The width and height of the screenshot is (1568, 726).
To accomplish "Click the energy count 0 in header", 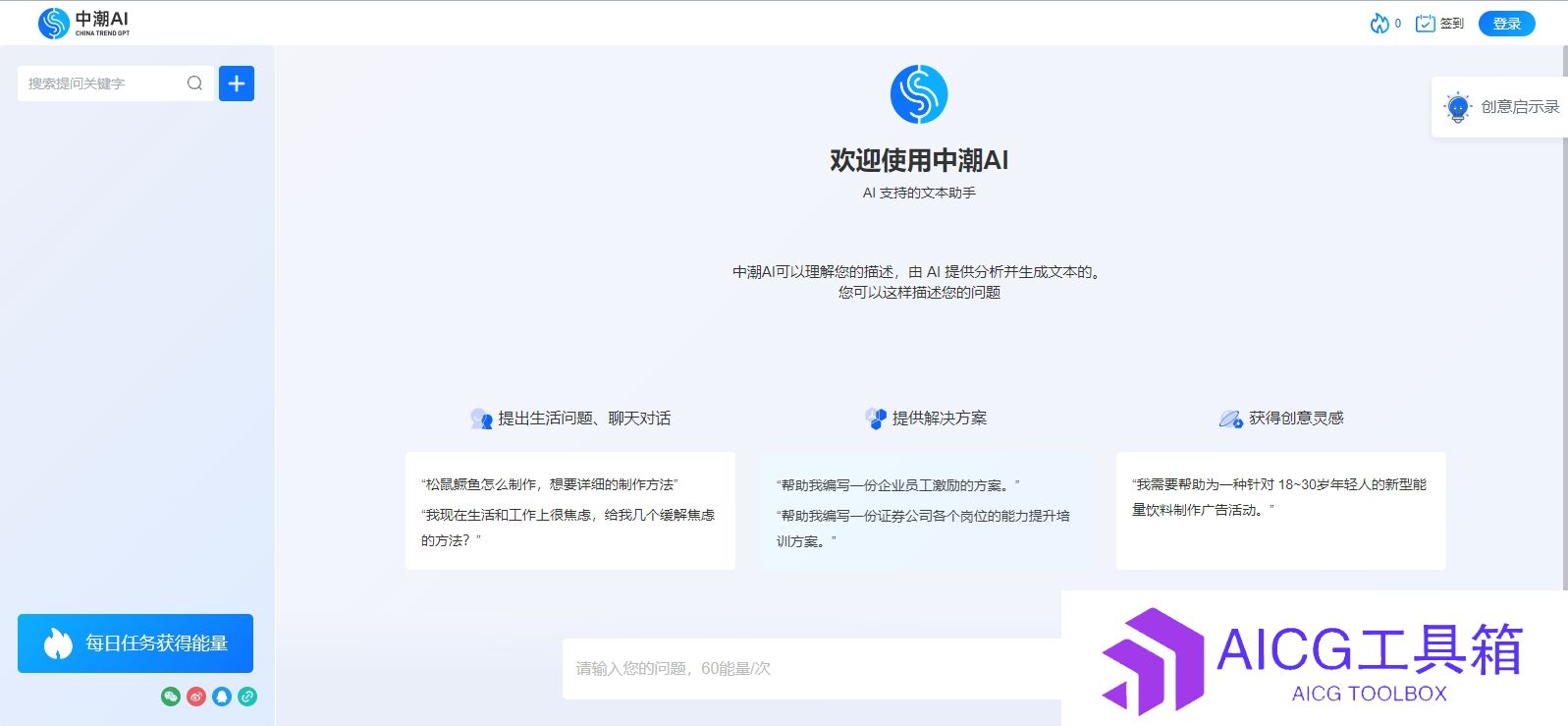I will coord(1398,24).
